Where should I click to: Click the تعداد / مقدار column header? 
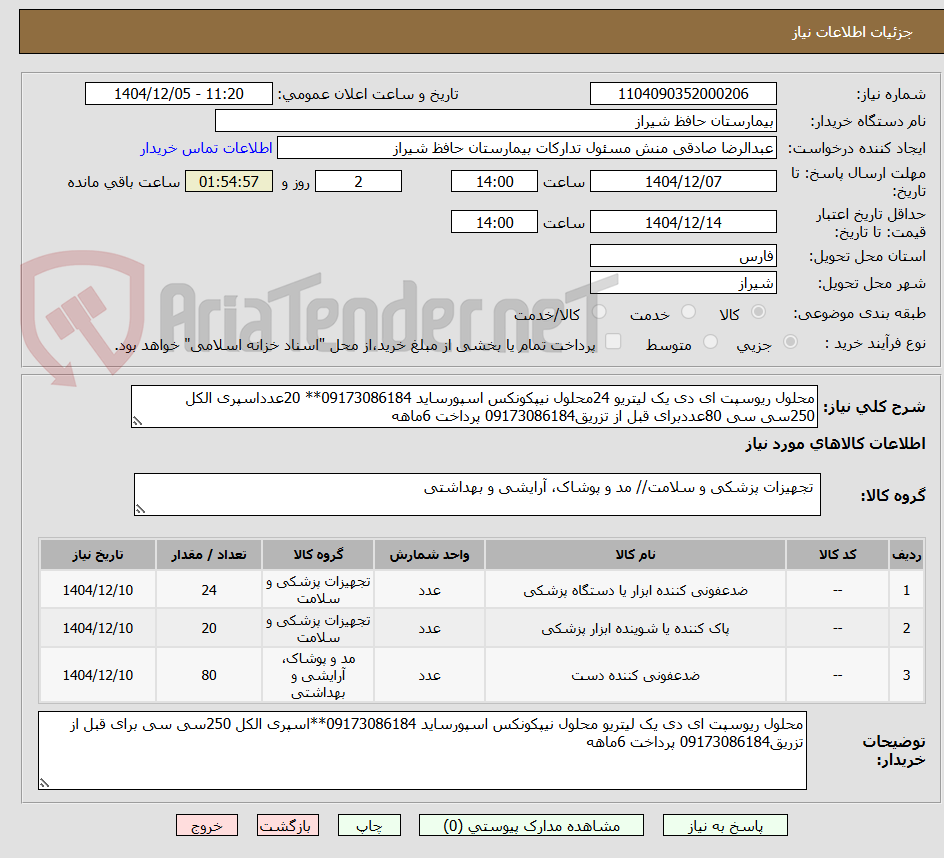(209, 555)
